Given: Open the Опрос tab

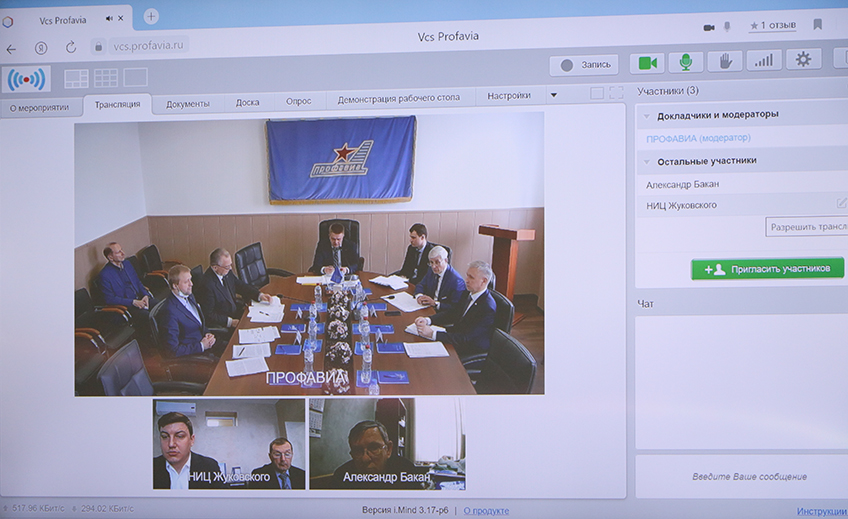Looking at the screenshot, I should coord(299,101).
